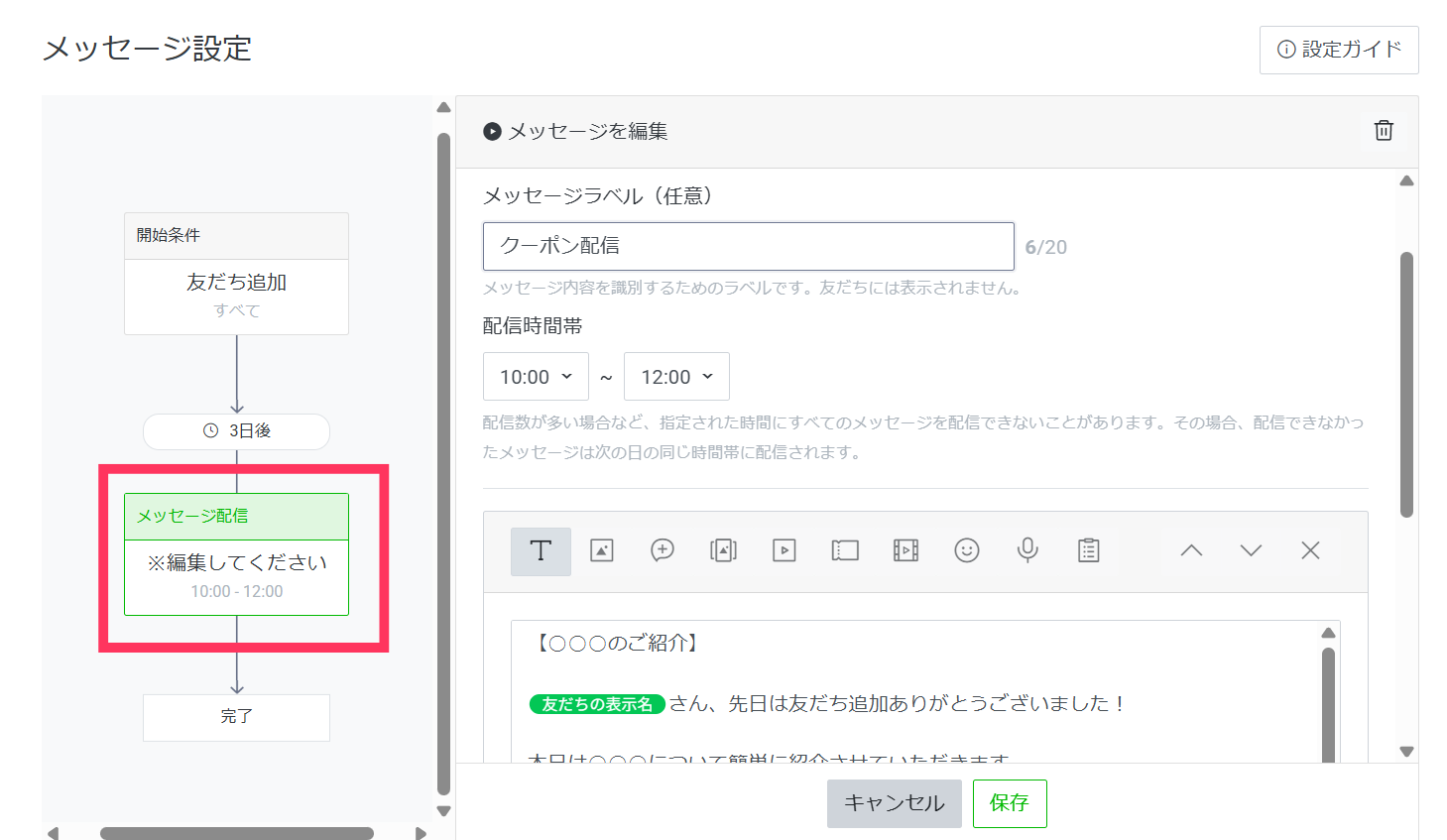Collapse the メッセージを編集 section header
1447x840 pixels.
(492, 132)
